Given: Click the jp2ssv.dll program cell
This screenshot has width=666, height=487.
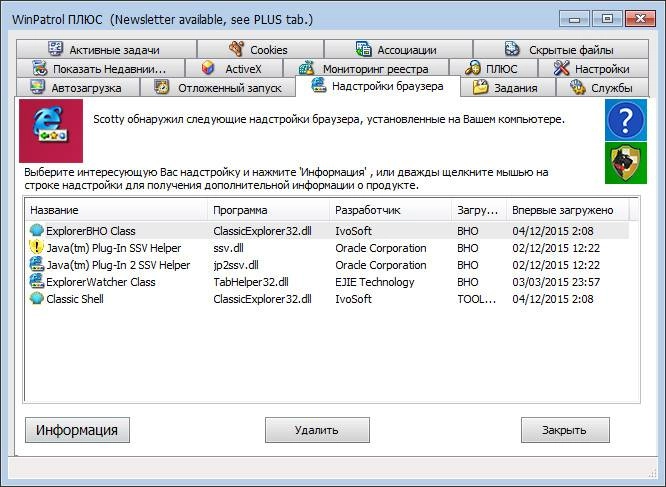Looking at the screenshot, I should pos(236,265).
